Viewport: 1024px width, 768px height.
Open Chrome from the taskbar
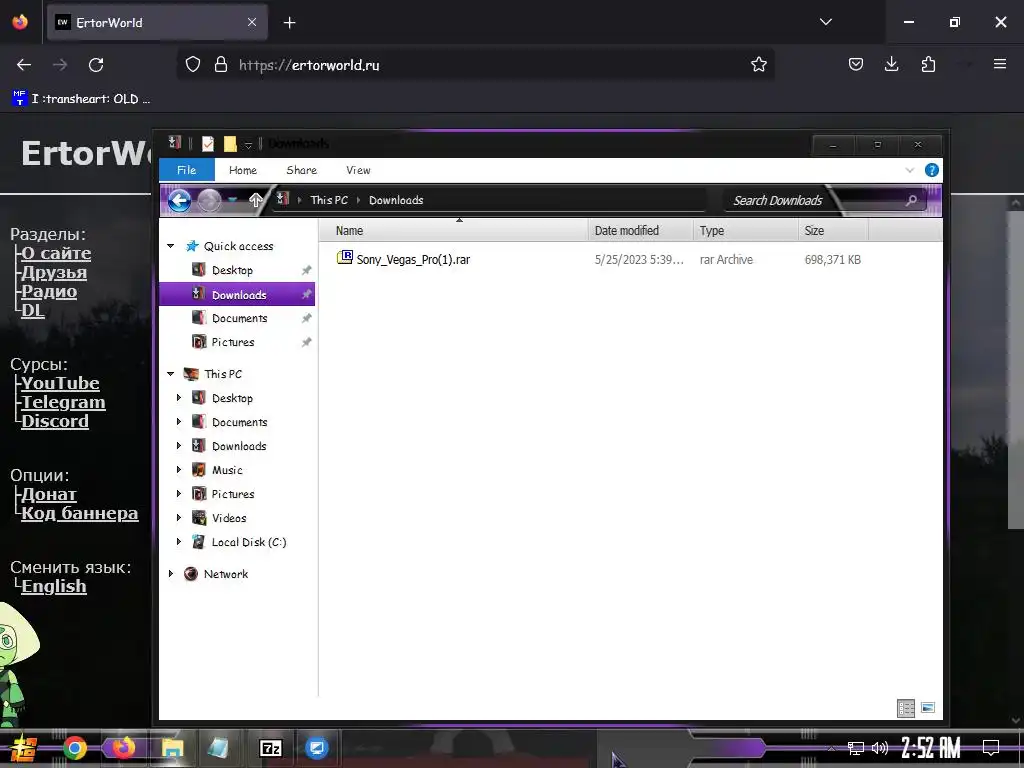click(75, 748)
